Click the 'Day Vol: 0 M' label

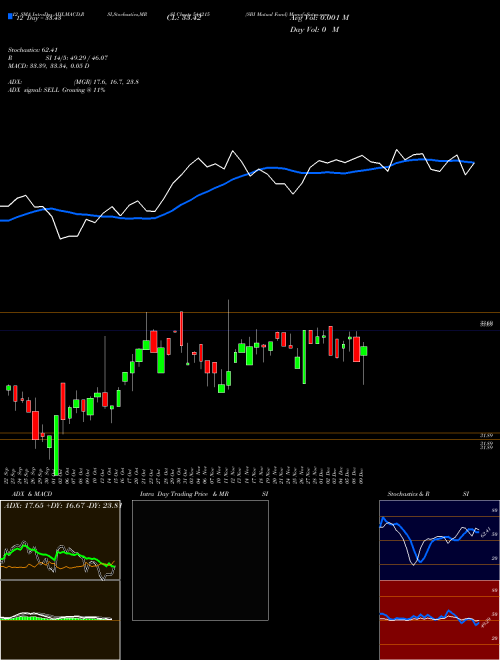tap(314, 30)
